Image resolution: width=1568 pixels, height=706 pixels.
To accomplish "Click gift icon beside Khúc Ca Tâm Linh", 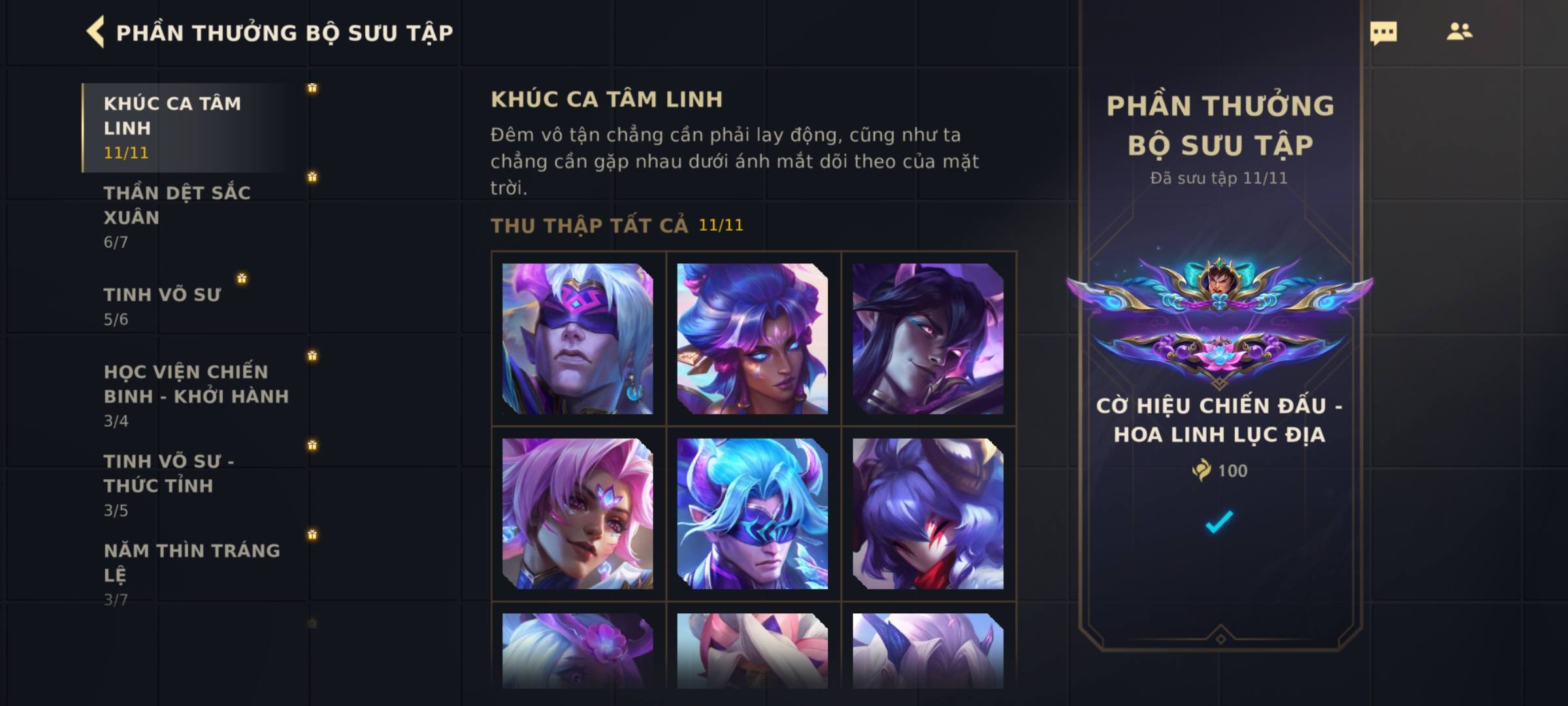I will click(x=312, y=88).
